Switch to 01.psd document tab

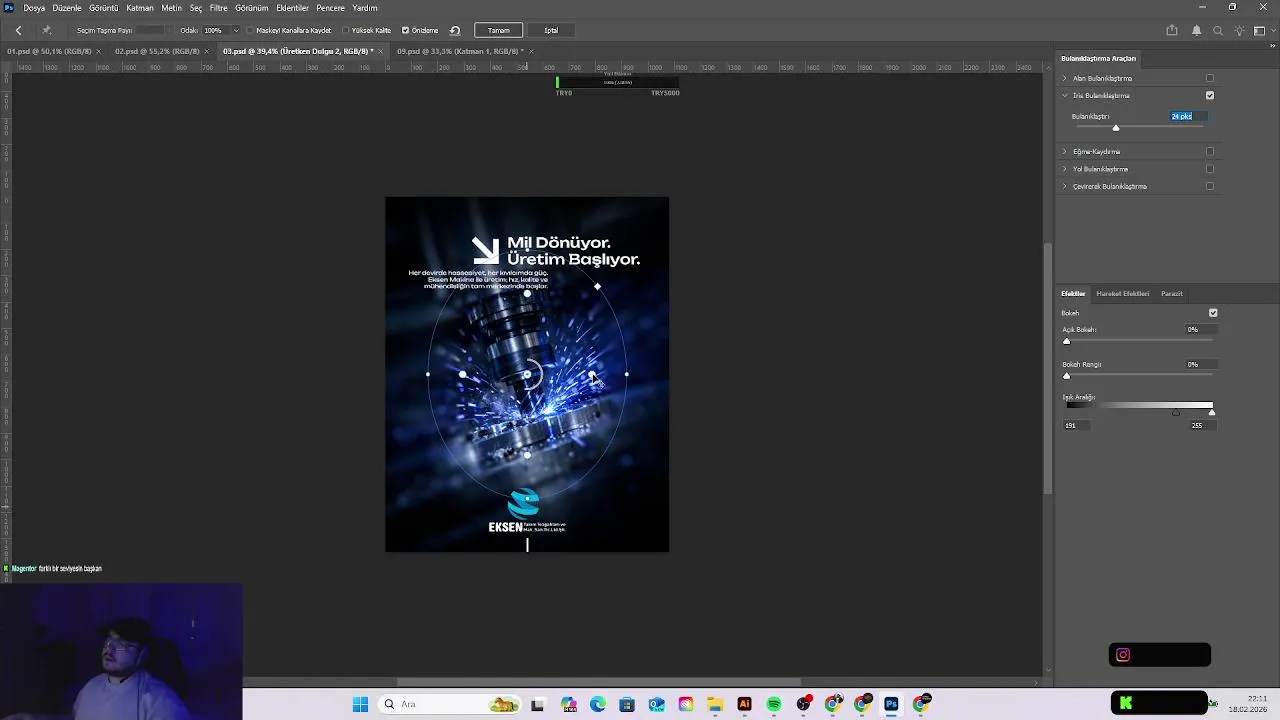49,51
